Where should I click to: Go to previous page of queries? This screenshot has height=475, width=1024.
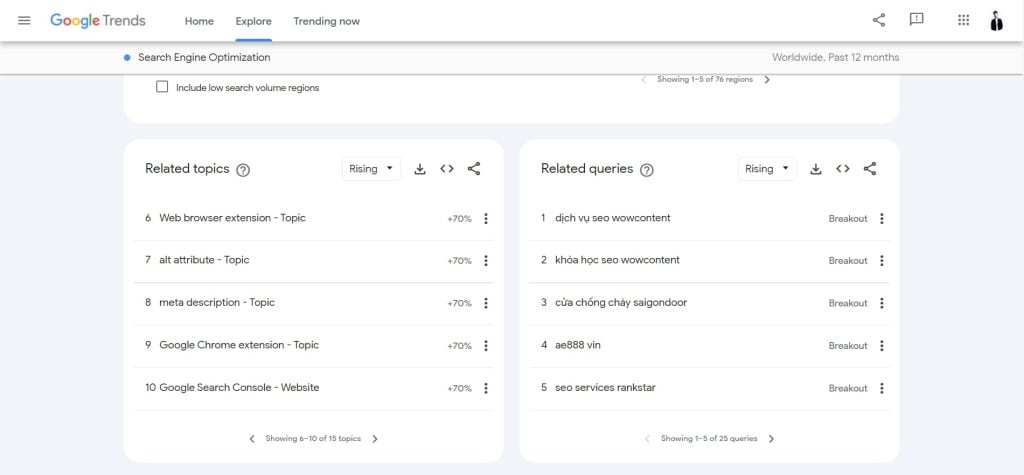tap(647, 439)
